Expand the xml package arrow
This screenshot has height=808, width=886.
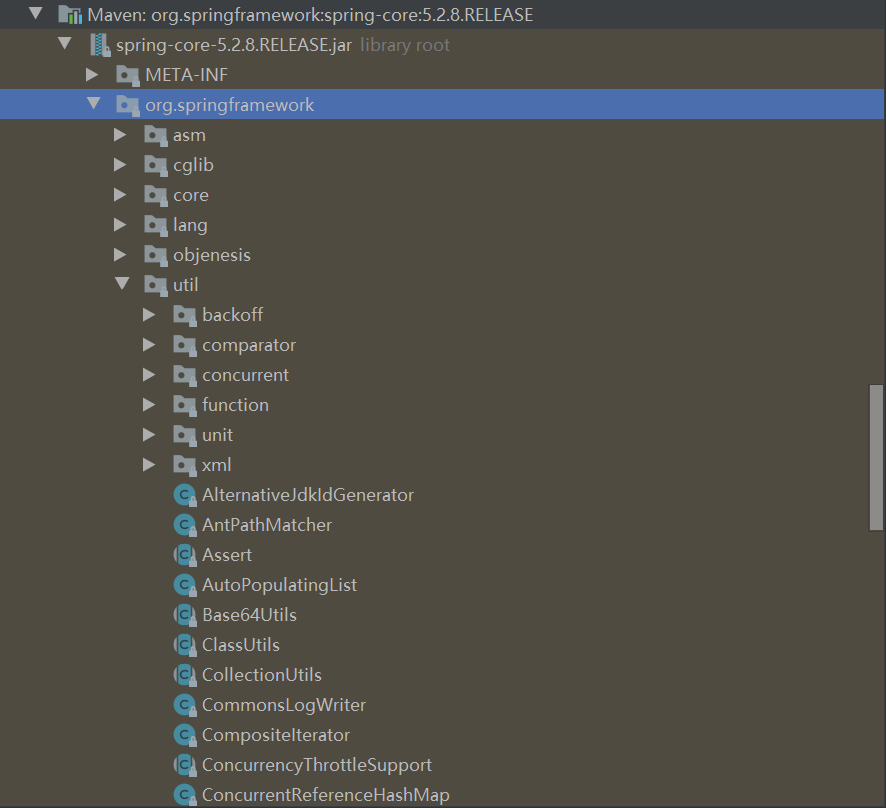149,464
